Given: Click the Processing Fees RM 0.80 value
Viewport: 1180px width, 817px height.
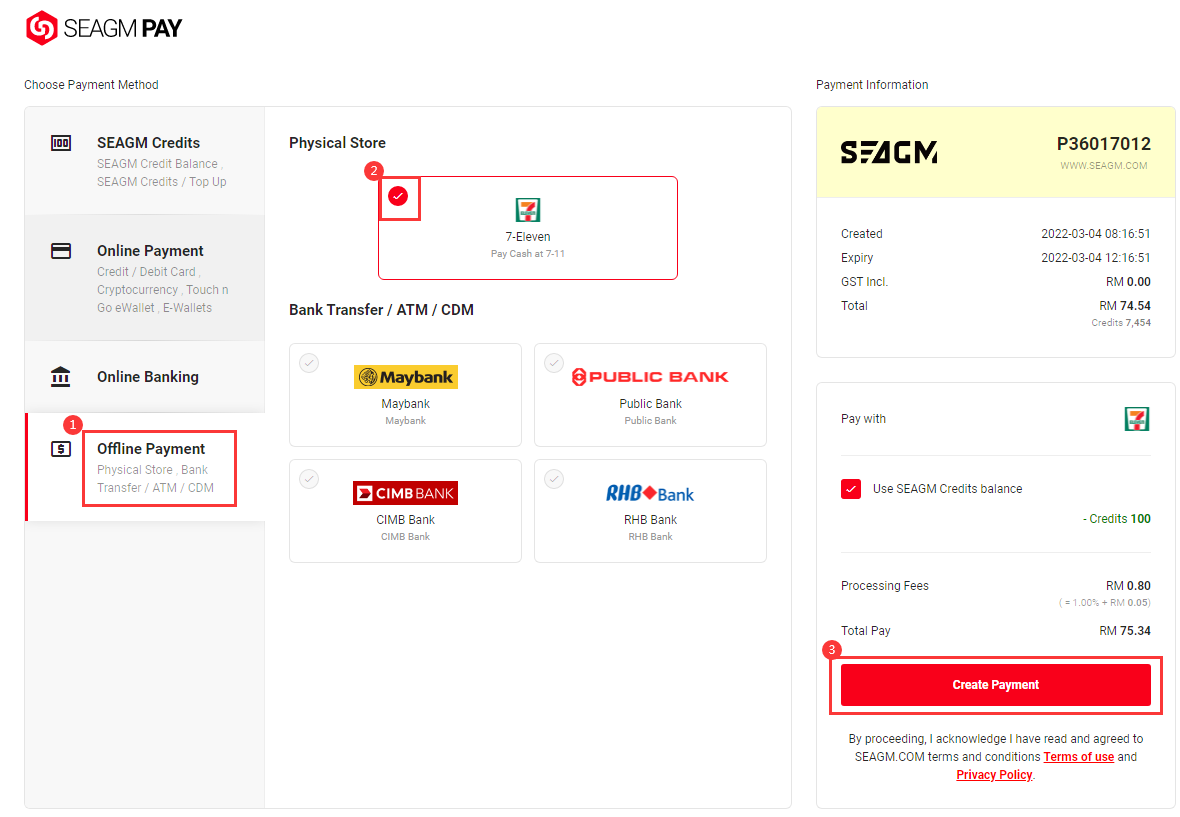Looking at the screenshot, I should [1127, 585].
